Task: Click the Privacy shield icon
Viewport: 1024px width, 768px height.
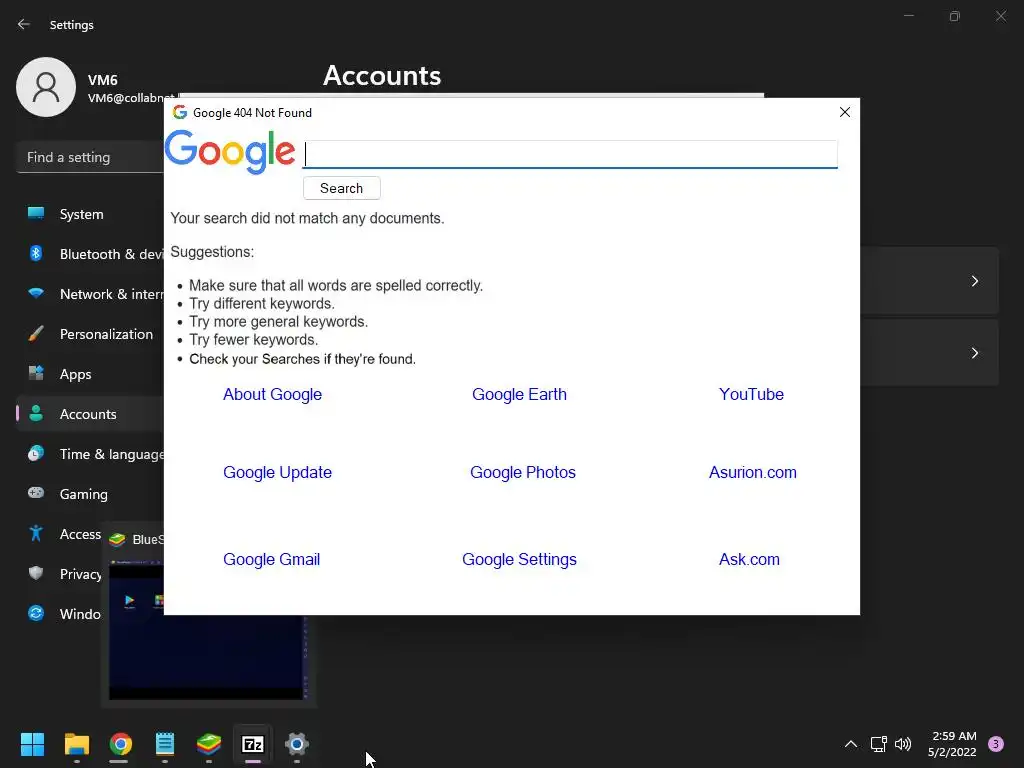Action: tap(36, 573)
